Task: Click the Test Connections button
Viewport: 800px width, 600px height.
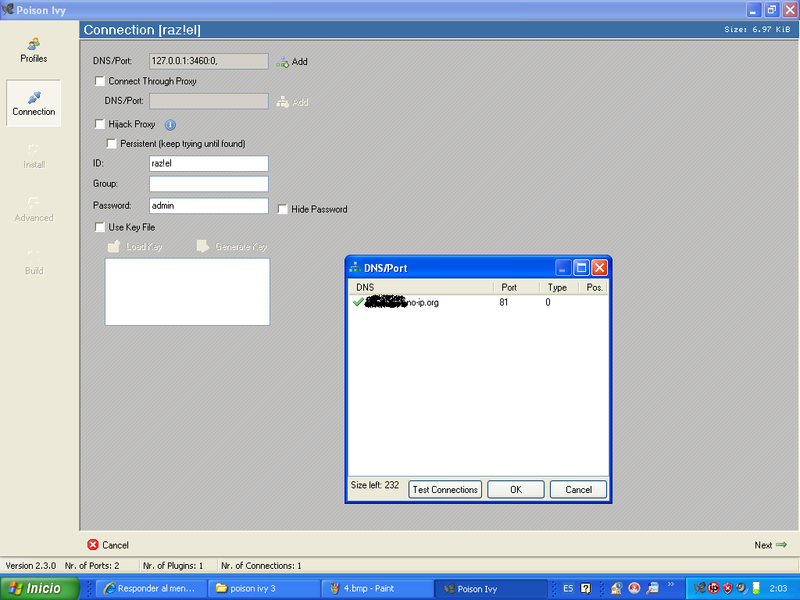Action: (445, 490)
